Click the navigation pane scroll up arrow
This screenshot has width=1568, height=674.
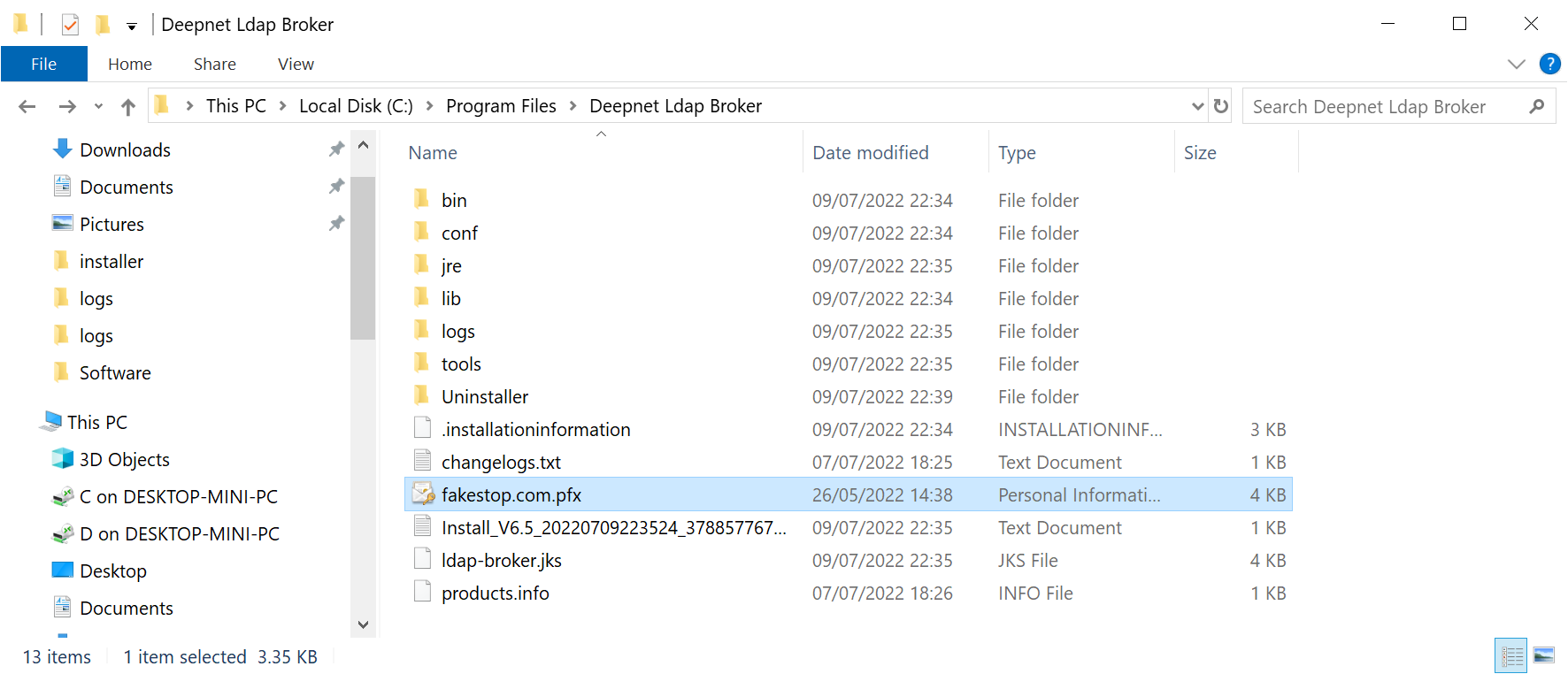tap(363, 144)
